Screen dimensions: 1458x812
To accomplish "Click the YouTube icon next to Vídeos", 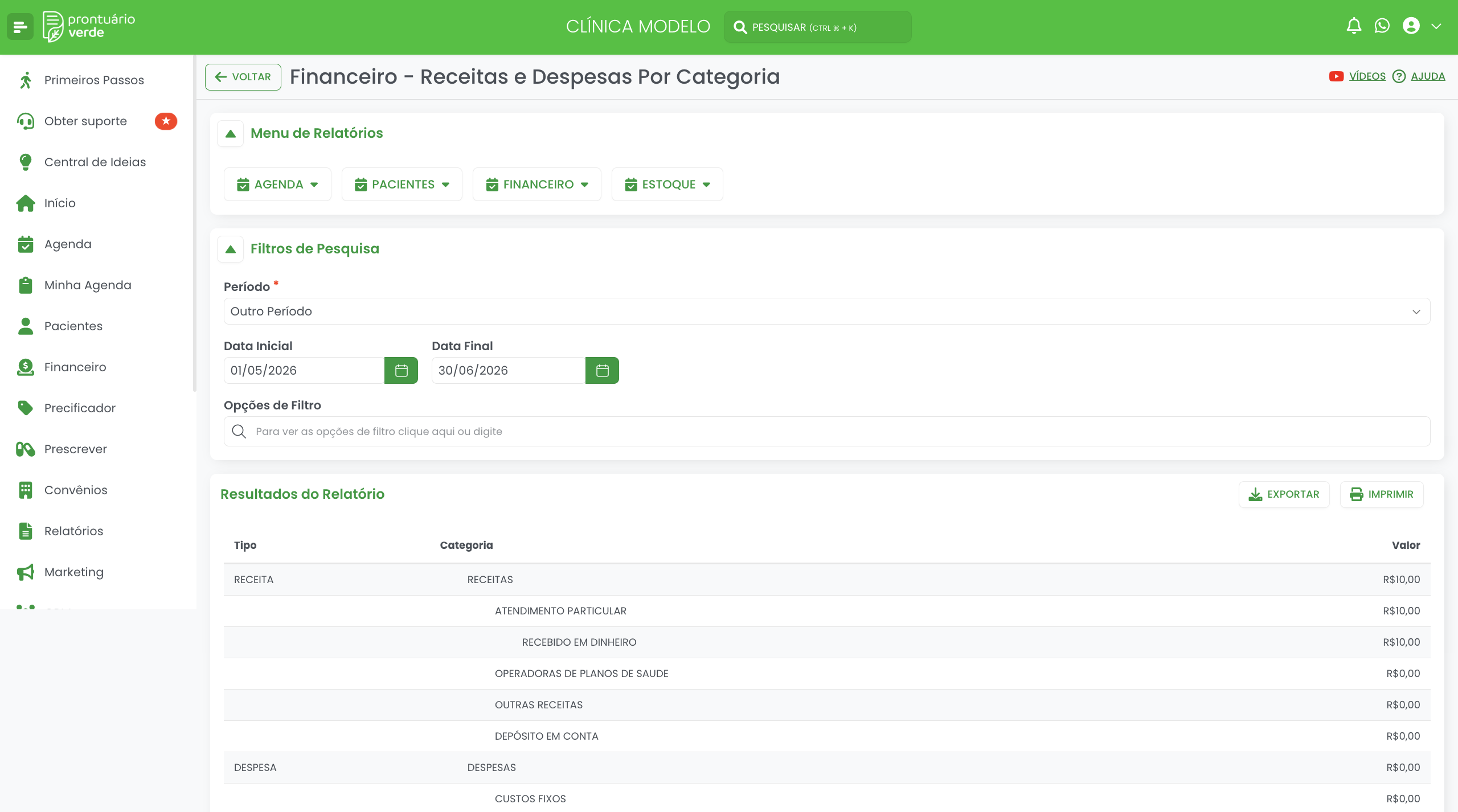I will 1336,76.
